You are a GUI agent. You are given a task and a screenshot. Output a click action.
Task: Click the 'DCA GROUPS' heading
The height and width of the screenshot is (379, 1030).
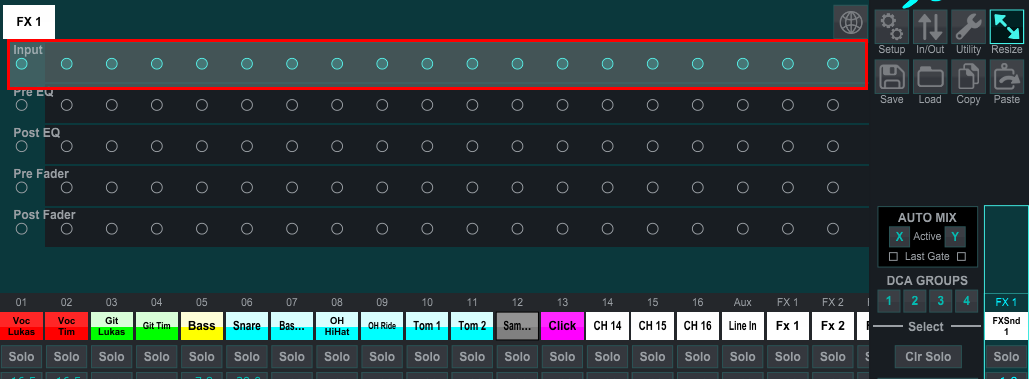928,280
